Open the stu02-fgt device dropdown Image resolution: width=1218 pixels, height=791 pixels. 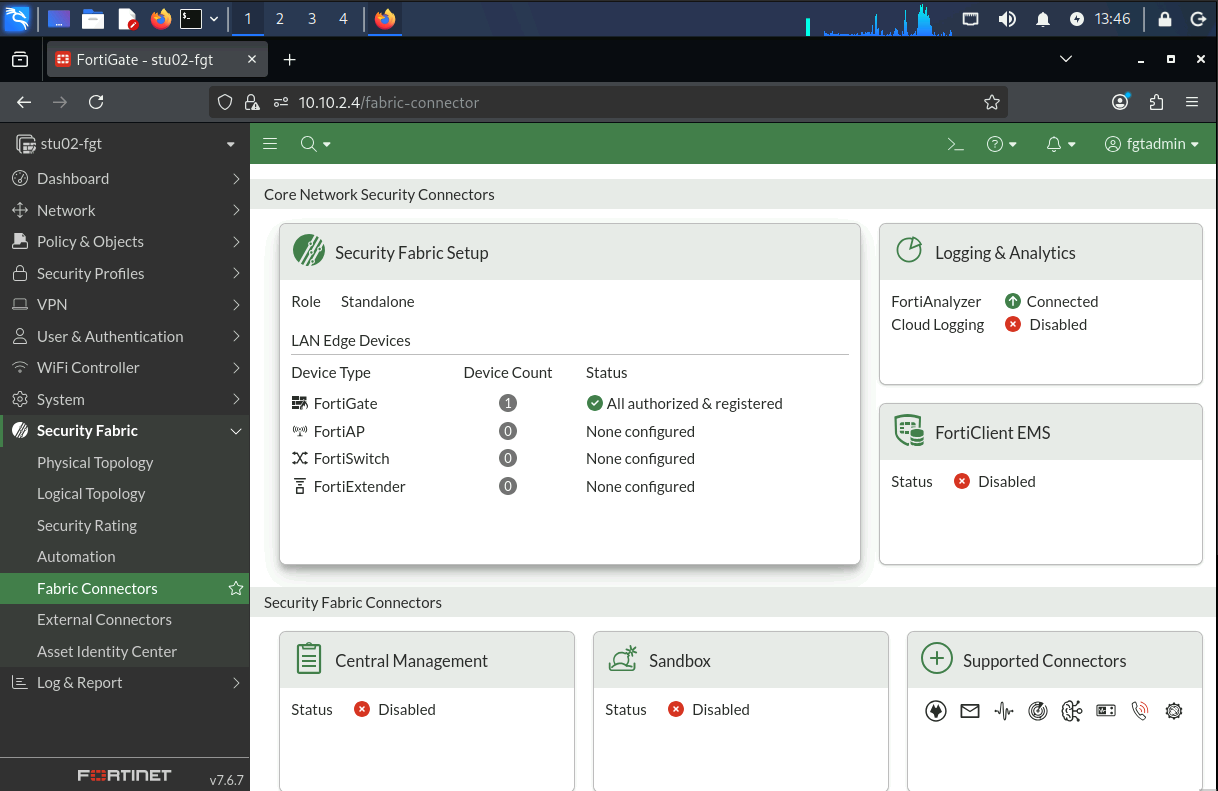point(125,144)
